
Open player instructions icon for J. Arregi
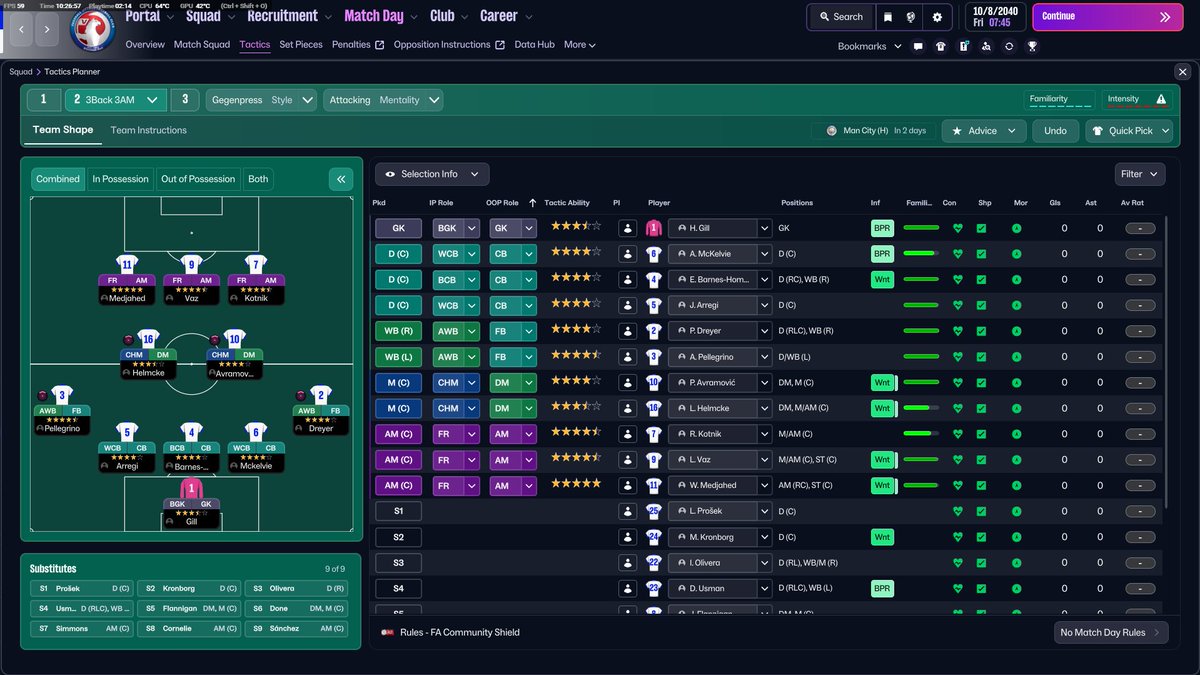(628, 305)
